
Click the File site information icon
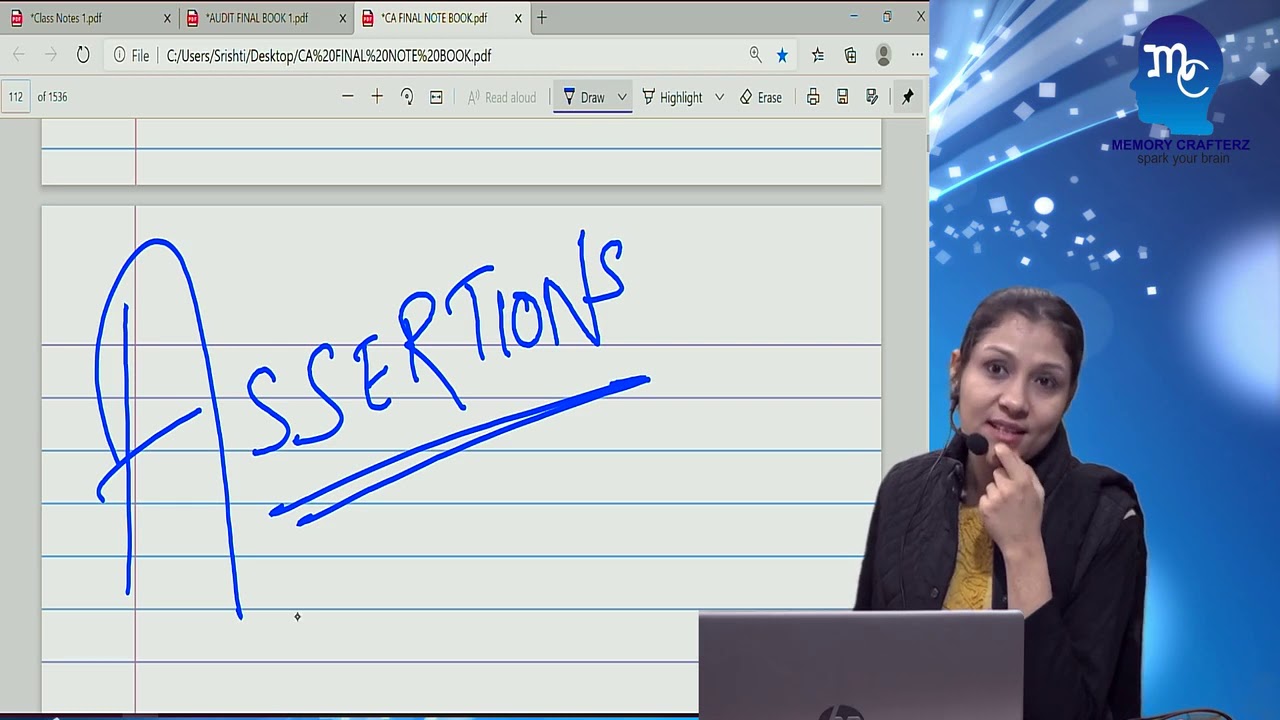131,56
